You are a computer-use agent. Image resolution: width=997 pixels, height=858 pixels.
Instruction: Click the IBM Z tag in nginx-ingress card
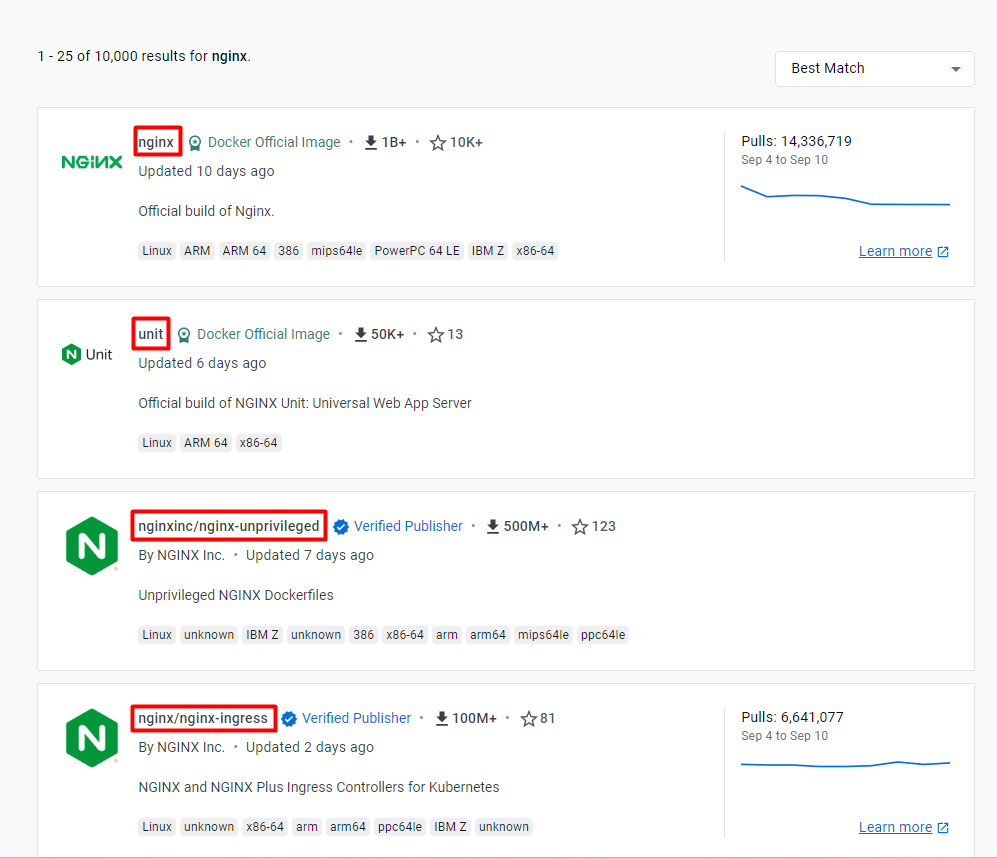(450, 827)
